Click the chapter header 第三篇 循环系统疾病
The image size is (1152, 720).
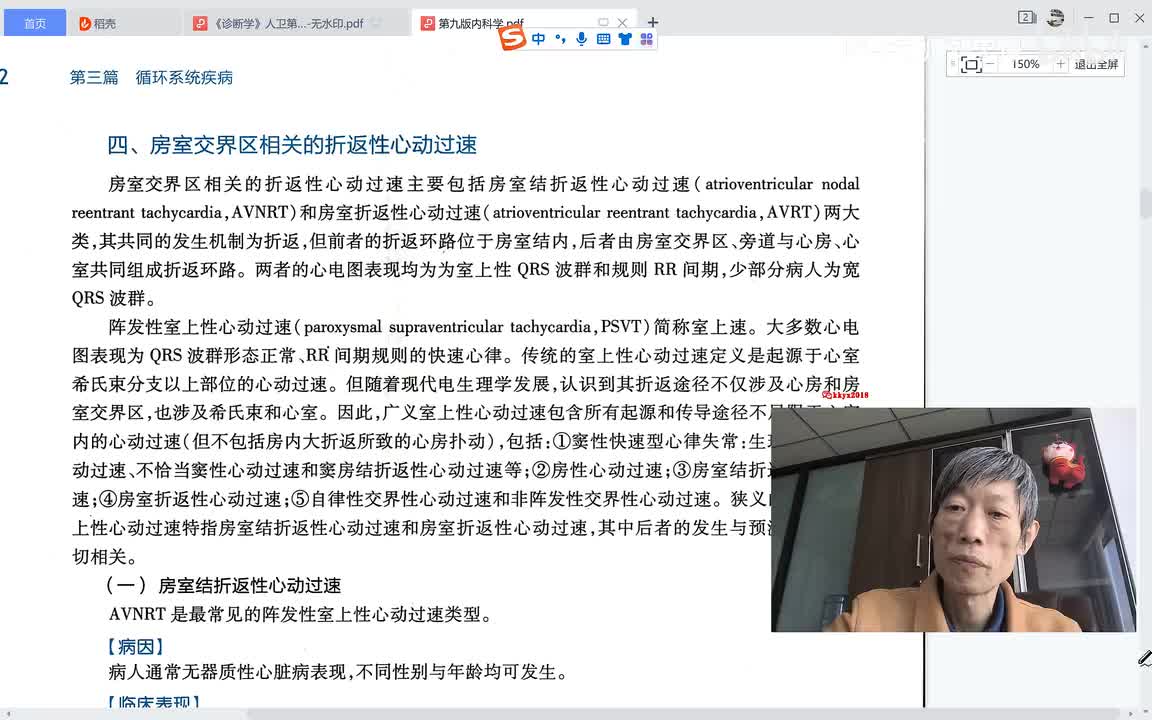tap(151, 77)
